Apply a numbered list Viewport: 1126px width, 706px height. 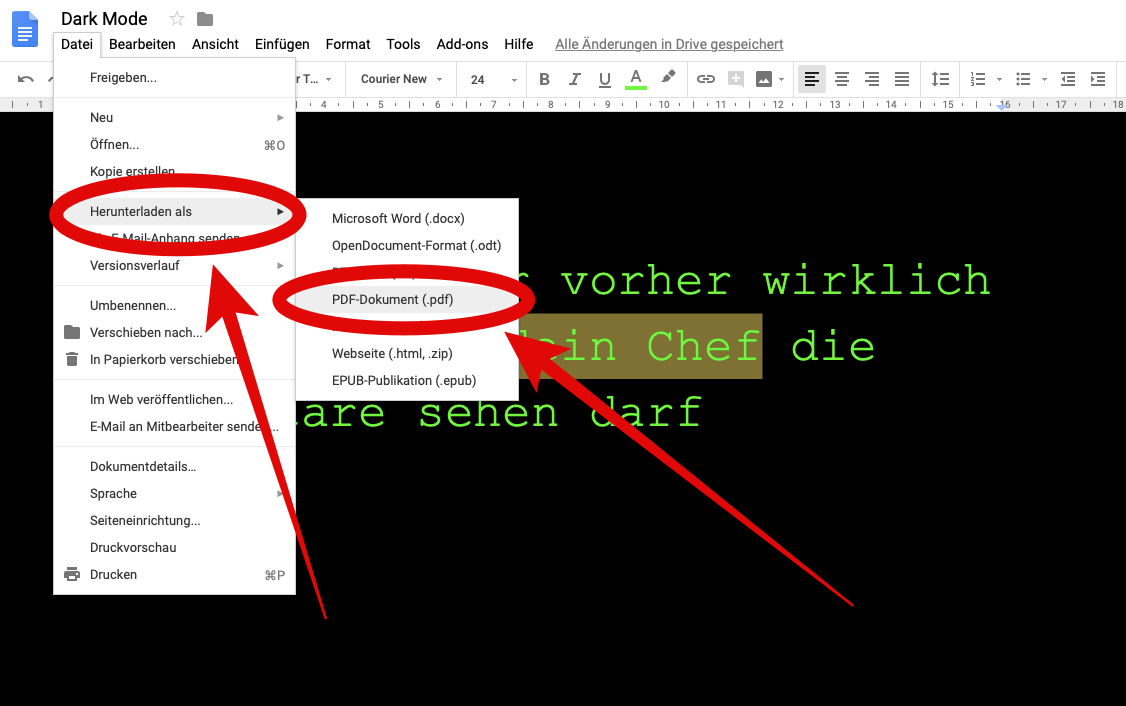(977, 79)
